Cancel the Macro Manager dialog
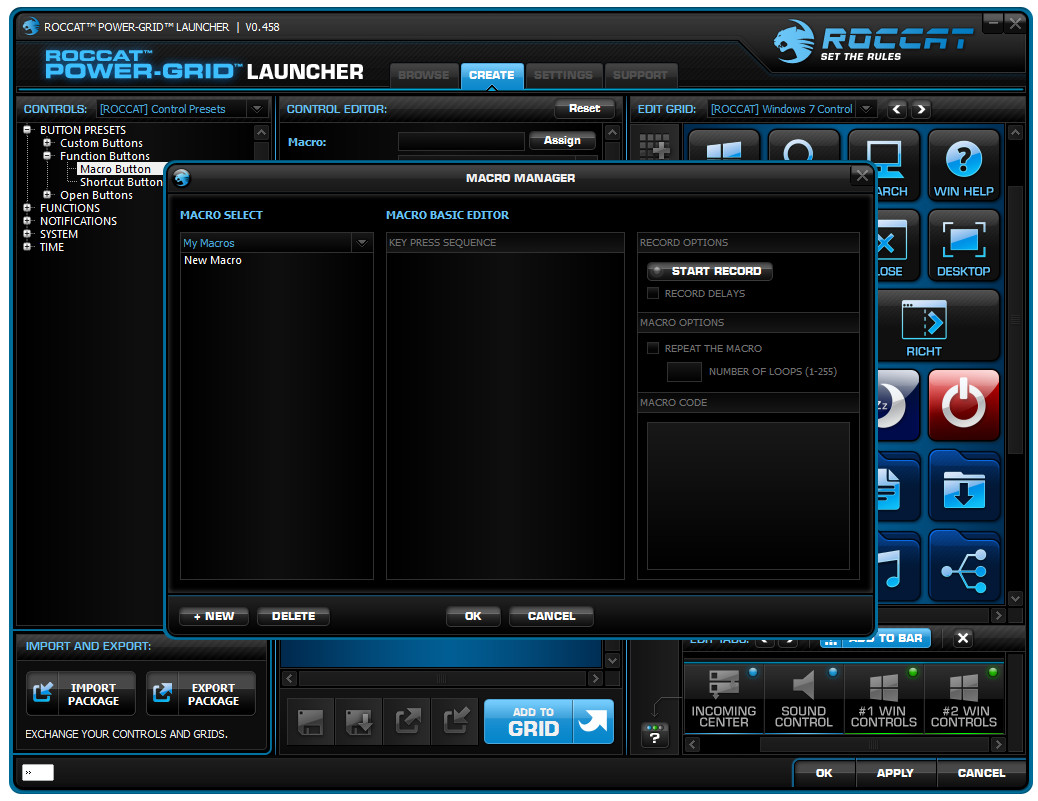This screenshot has width=1038, height=801. (551, 616)
